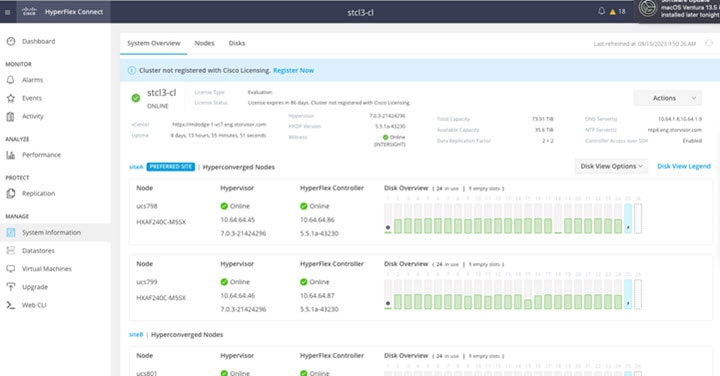Click the Alarms bell icon in sidebar
720x376 pixels.
[x=11, y=80]
